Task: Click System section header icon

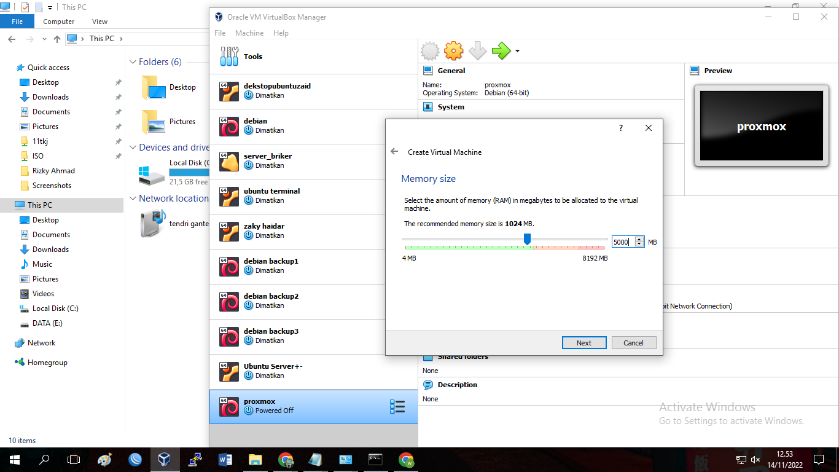Action: pos(428,106)
